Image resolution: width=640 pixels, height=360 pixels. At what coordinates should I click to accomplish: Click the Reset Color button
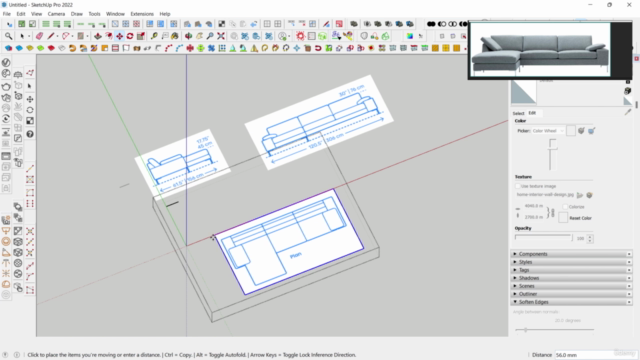point(580,218)
